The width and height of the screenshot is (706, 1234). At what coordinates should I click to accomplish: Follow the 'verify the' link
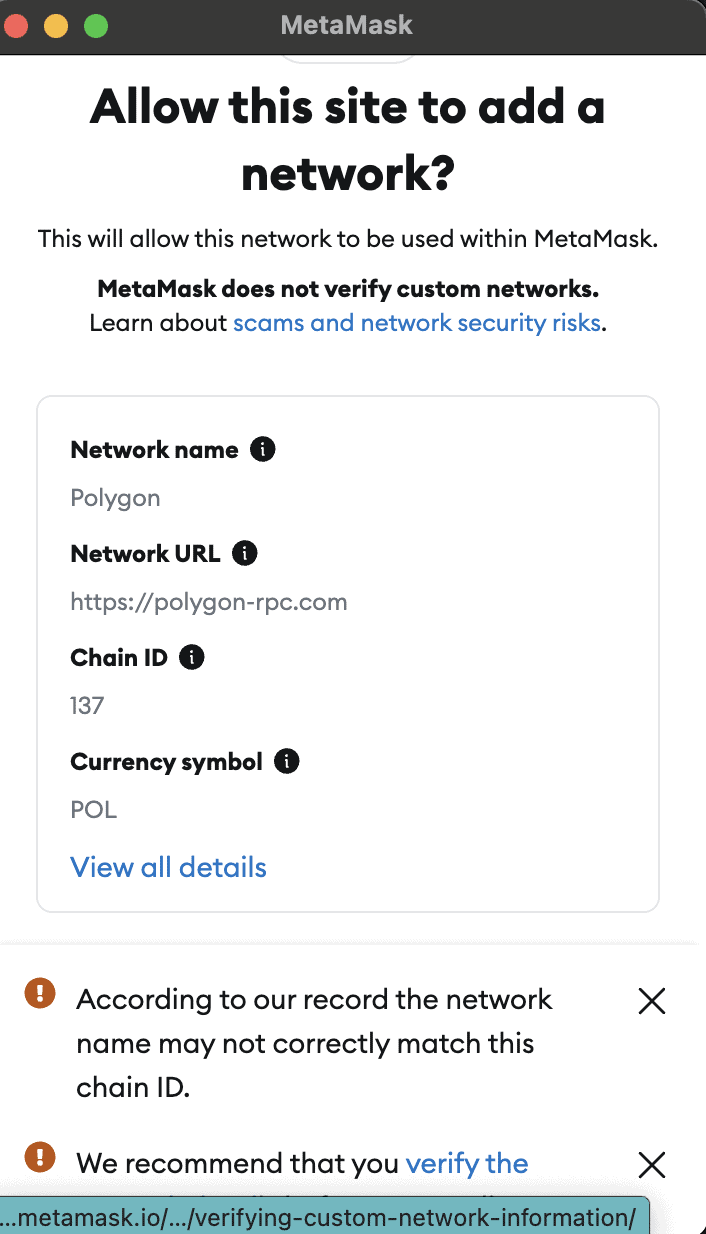(x=467, y=1164)
